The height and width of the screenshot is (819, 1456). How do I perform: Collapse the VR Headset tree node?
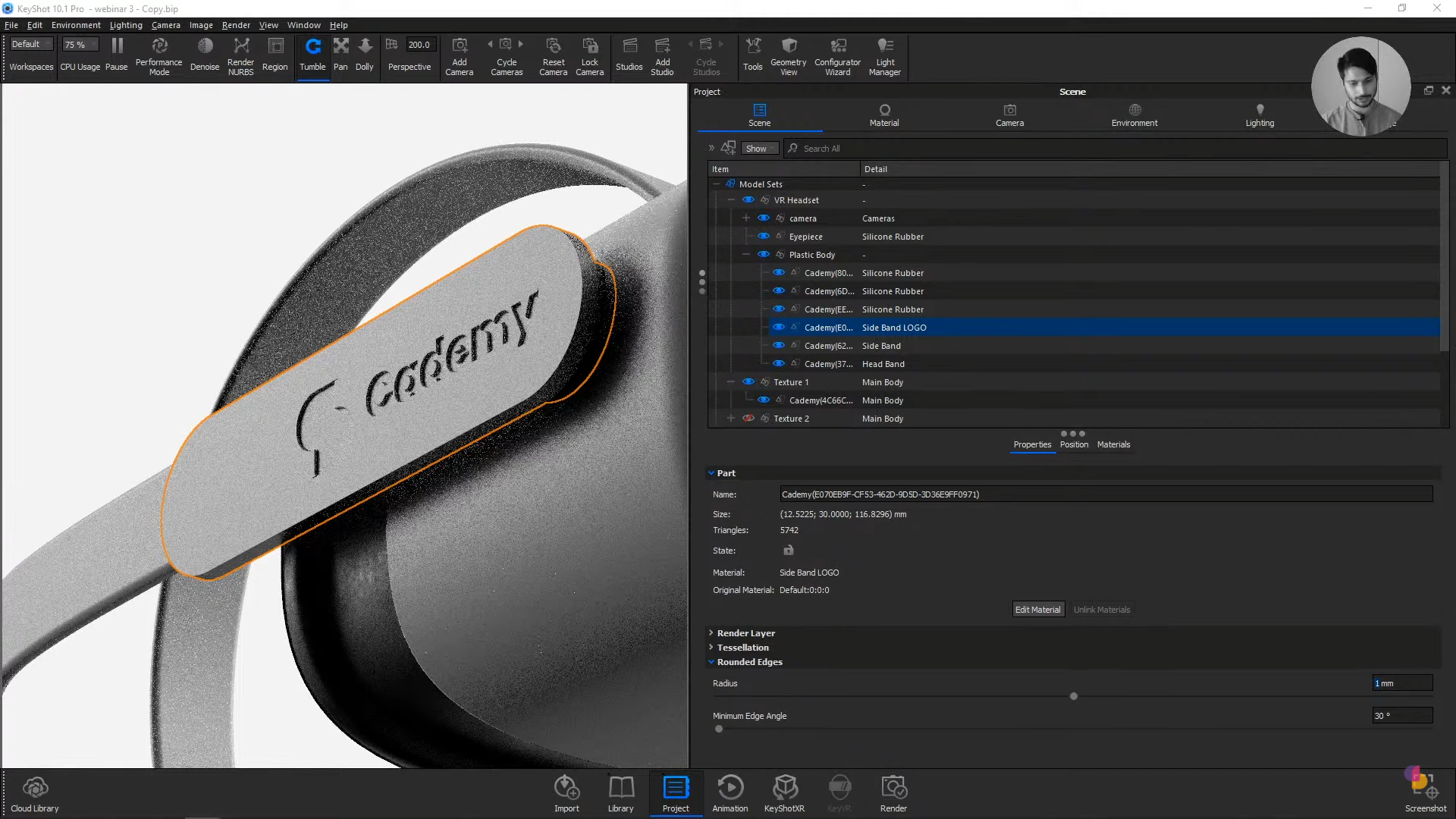pos(731,200)
